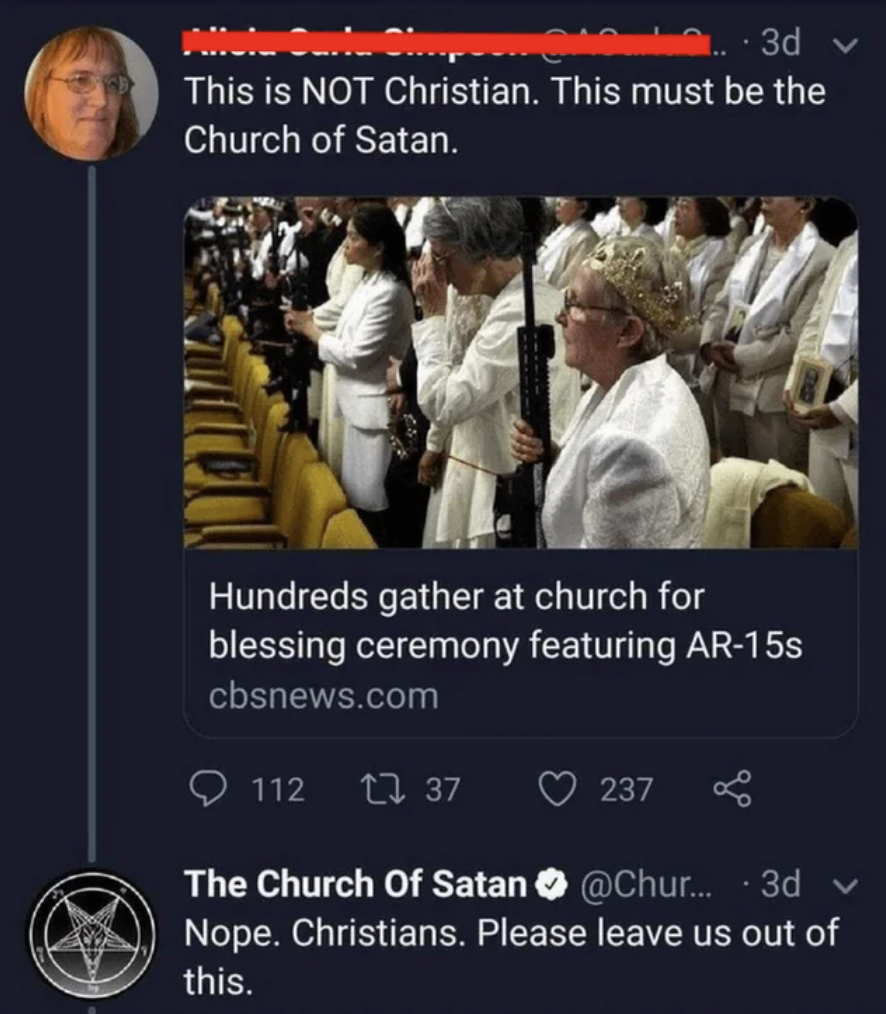Click the 3d timestamp on the Satan reply

pos(779,884)
